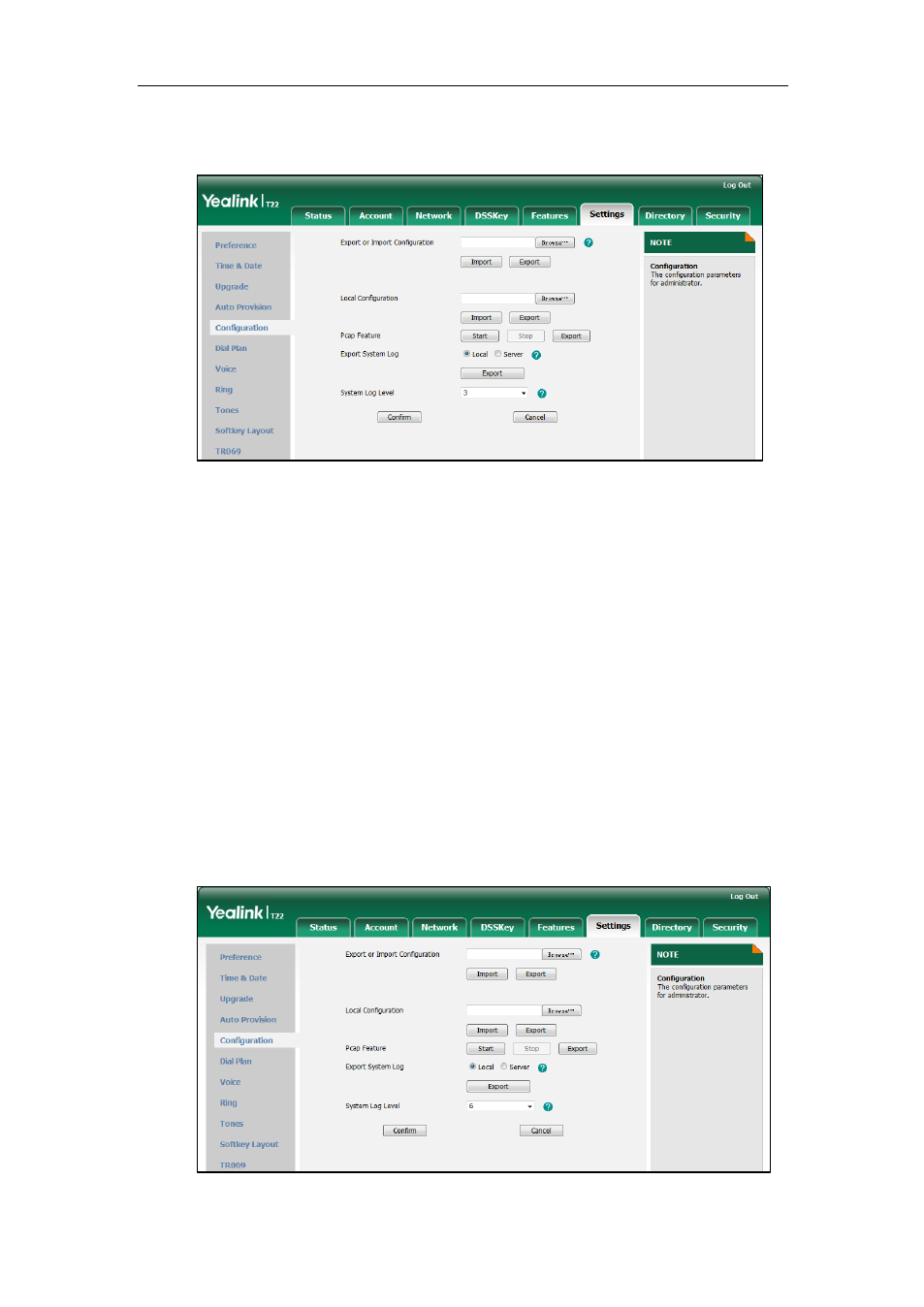Open Auto Provision sidebar item, lower screenshot
This screenshot has height=1307, width=924.
248,1020
